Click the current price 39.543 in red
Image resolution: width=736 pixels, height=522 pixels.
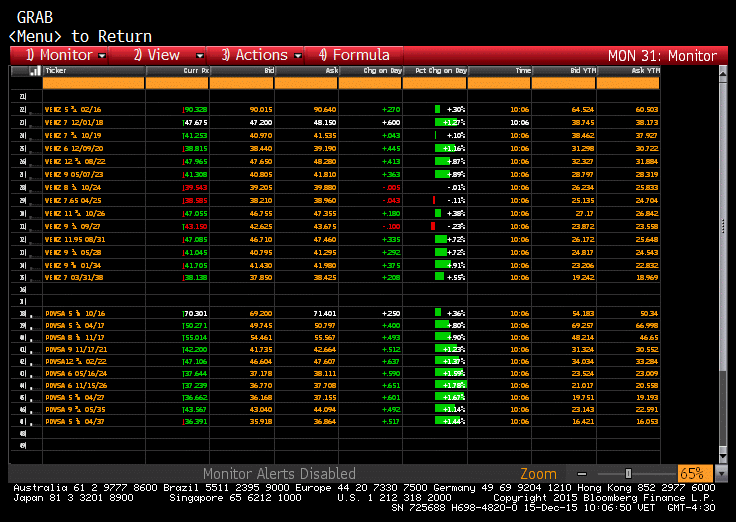(x=195, y=188)
